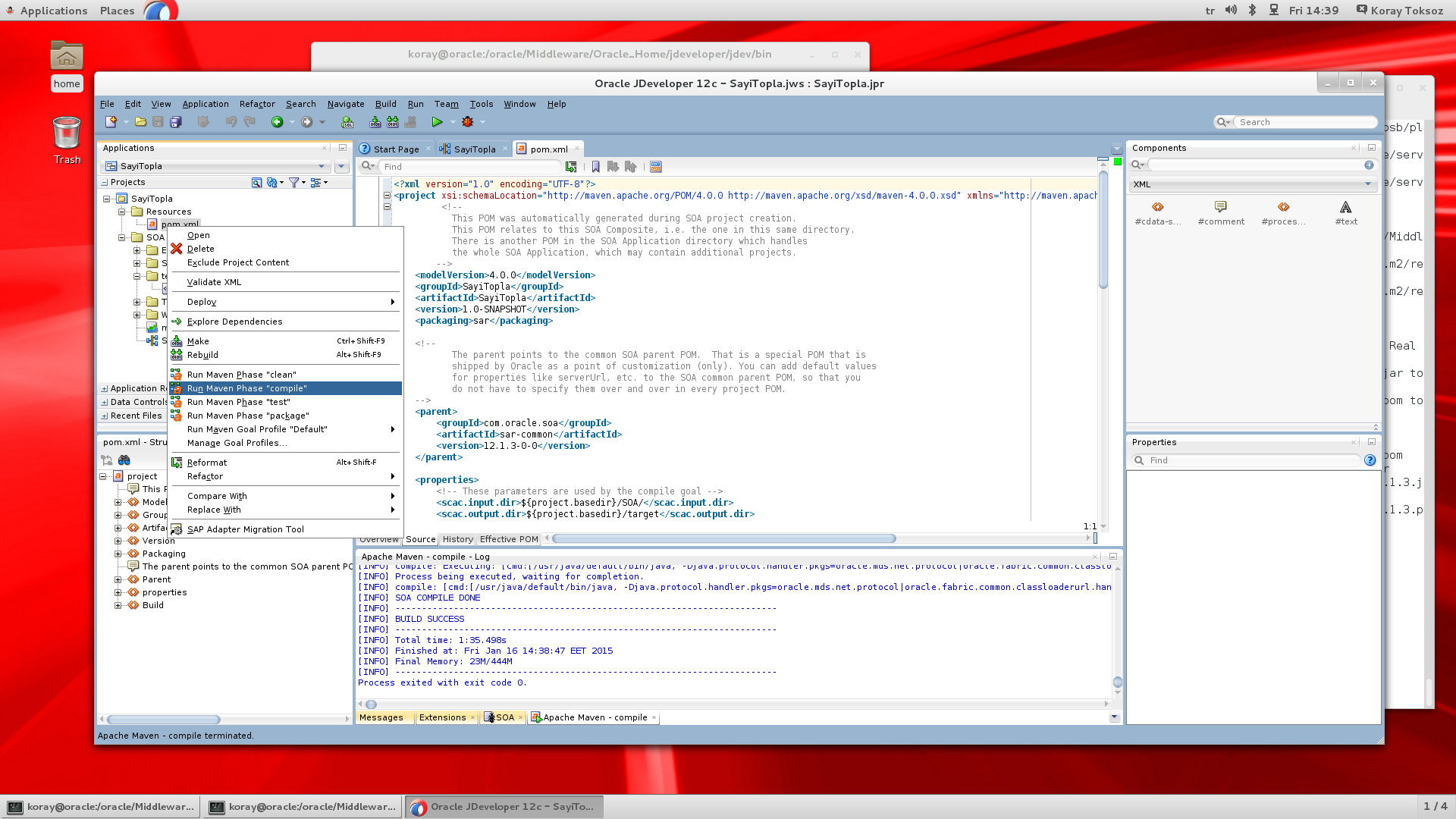Click the editor Find input field

click(x=470, y=167)
